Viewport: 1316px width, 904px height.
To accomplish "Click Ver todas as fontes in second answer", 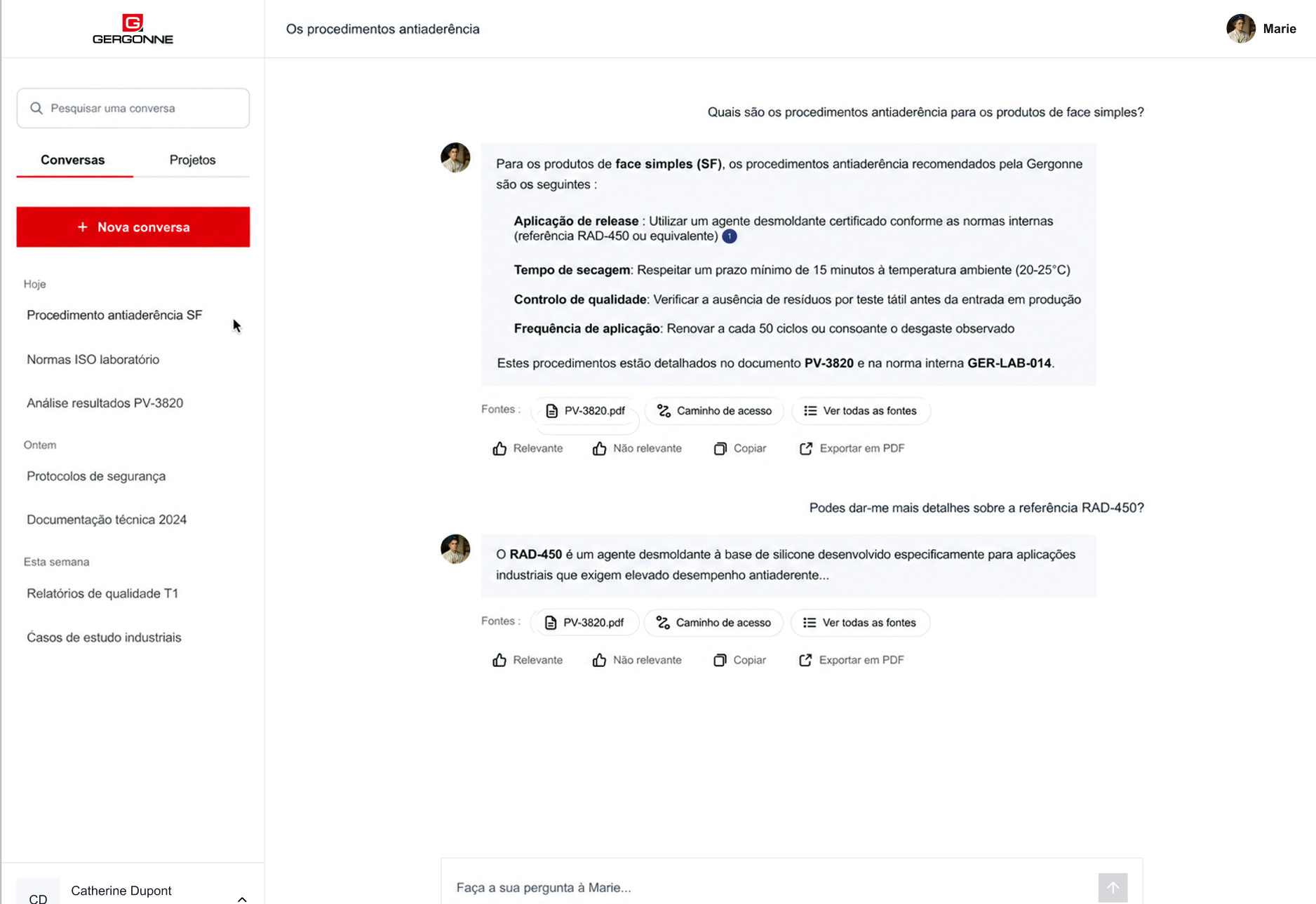I will [x=860, y=622].
